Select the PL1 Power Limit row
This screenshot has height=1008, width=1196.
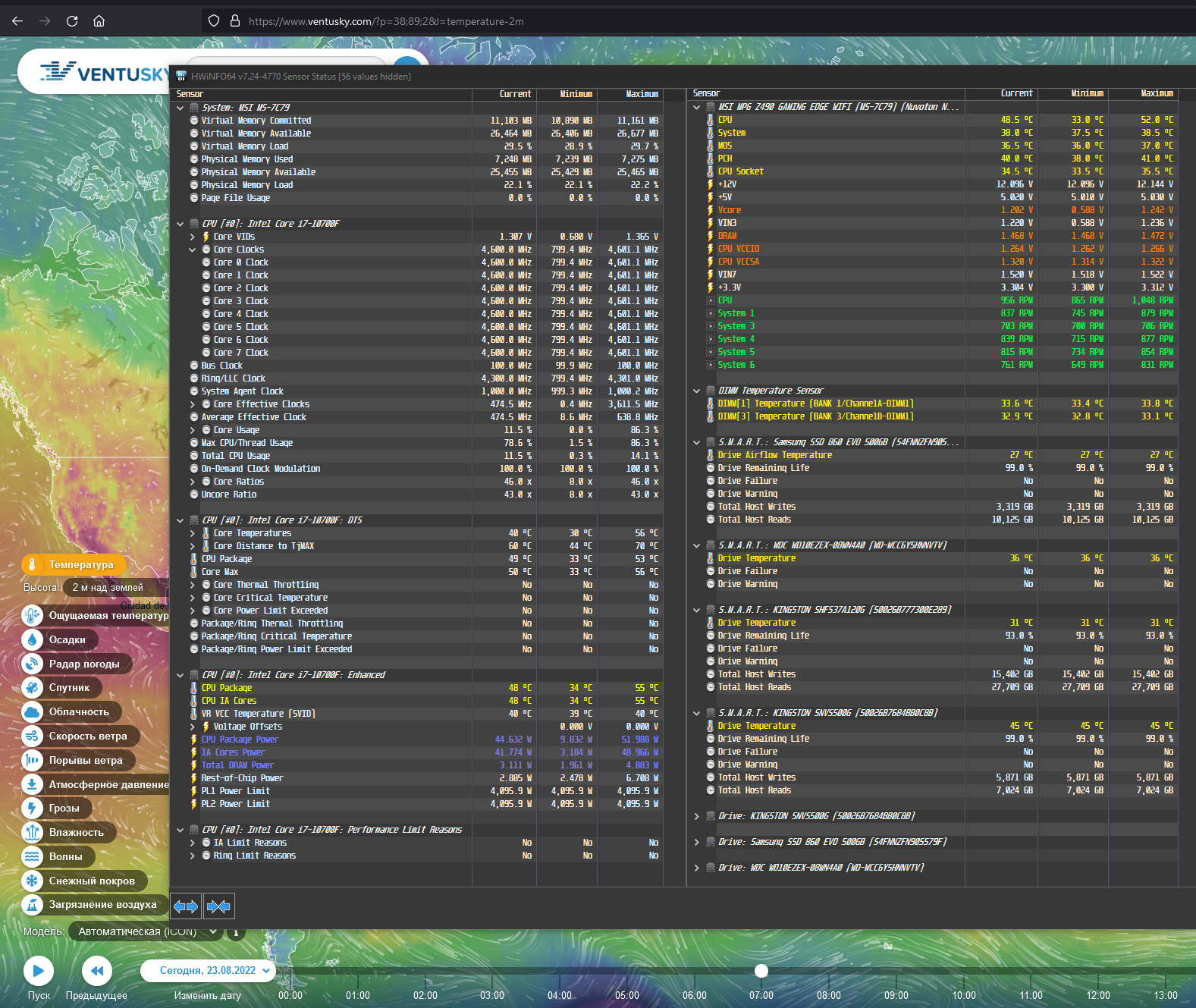417,791
